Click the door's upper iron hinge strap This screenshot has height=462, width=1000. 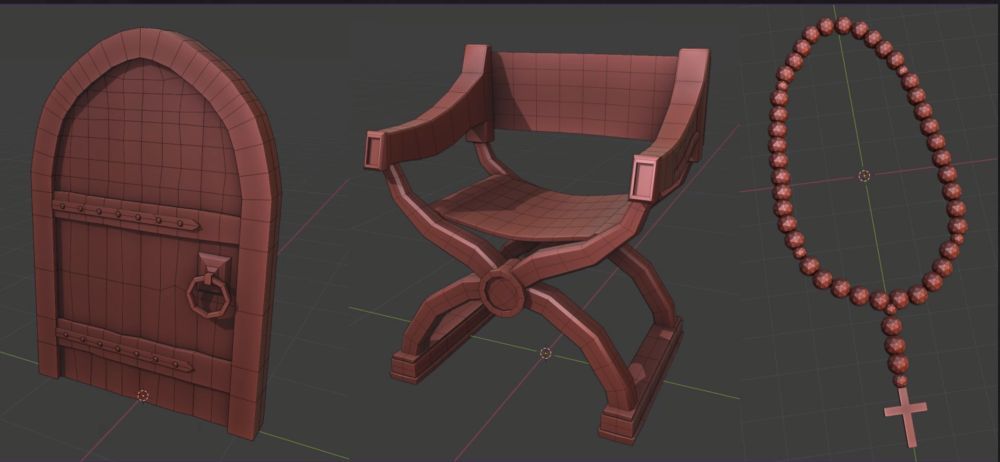(x=126, y=214)
